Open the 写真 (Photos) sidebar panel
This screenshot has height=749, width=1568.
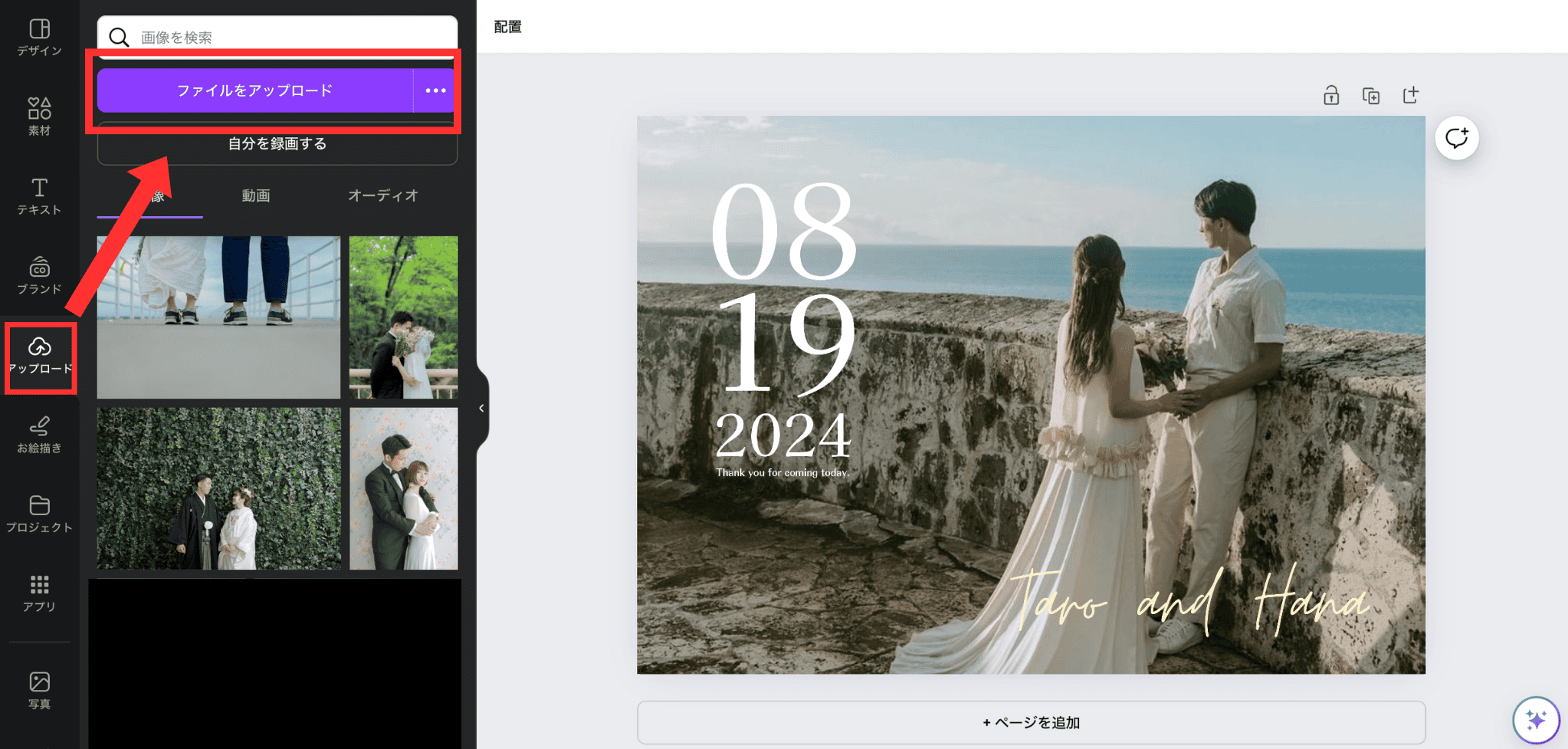[x=39, y=690]
